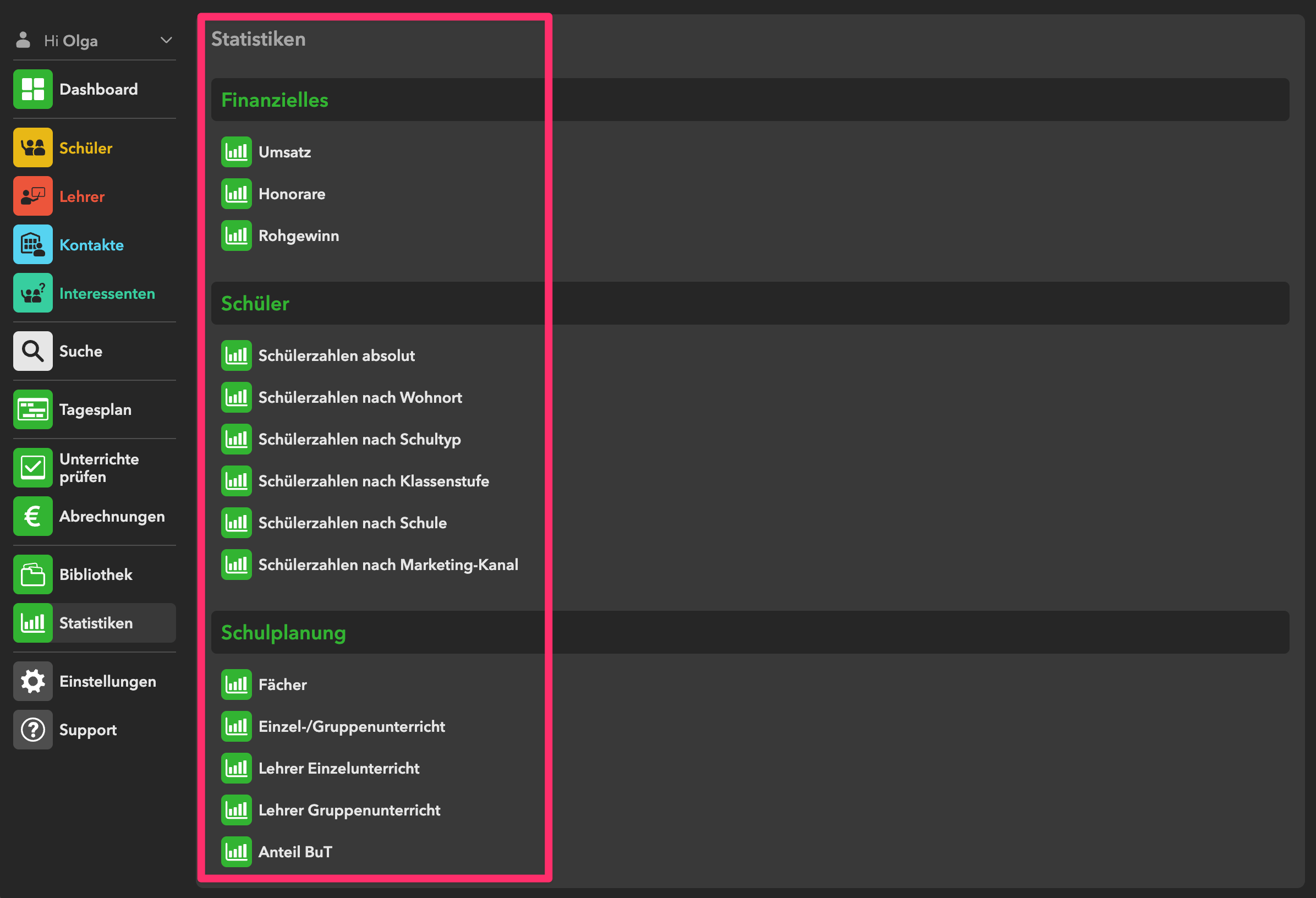This screenshot has height=898, width=1316.
Task: Click the chart icon beside Fächer
Action: [236, 685]
